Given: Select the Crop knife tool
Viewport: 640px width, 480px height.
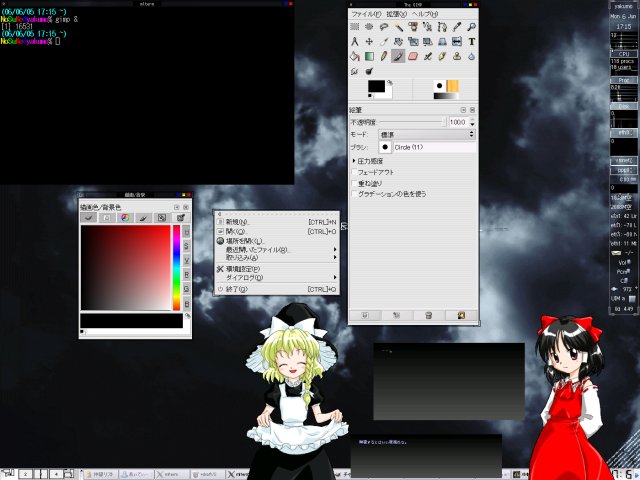Looking at the screenshot, I should coord(384,42).
